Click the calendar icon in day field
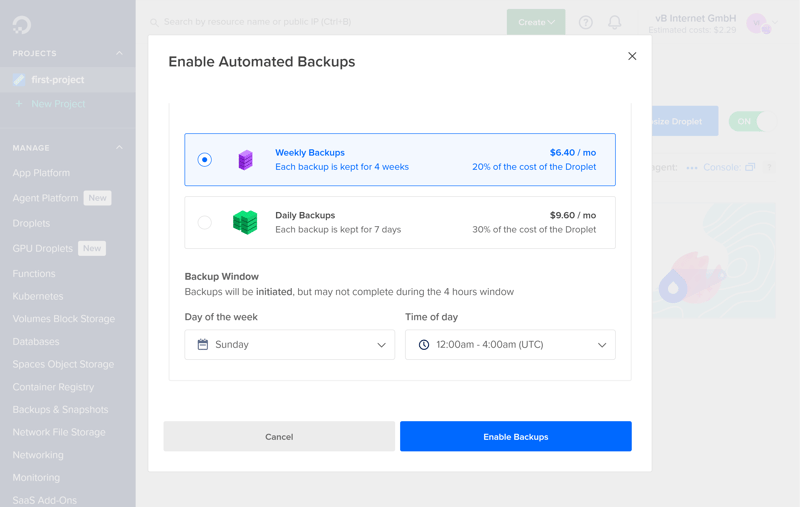The height and width of the screenshot is (507, 800). click(x=203, y=345)
